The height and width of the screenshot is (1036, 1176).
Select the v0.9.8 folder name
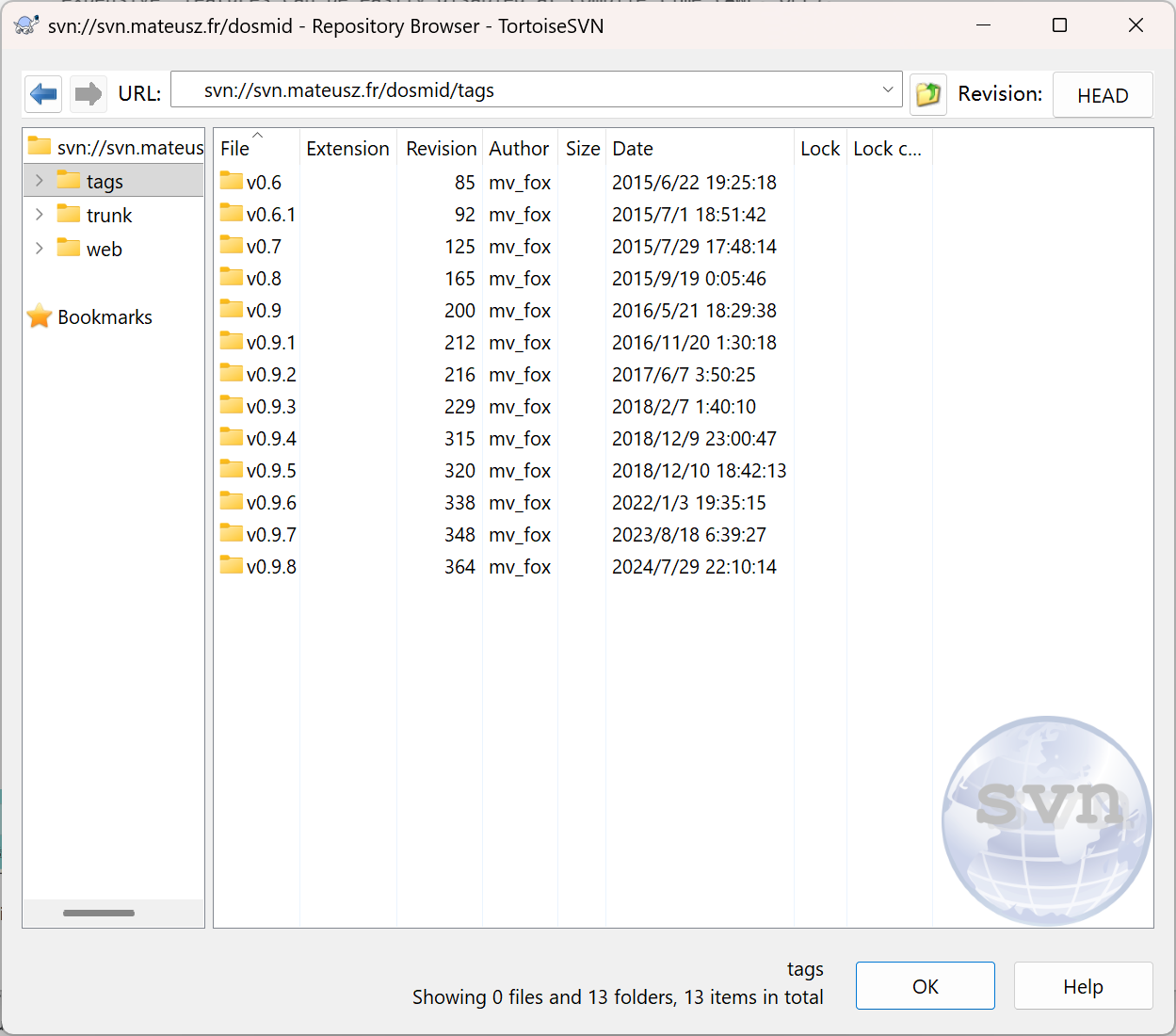[271, 566]
